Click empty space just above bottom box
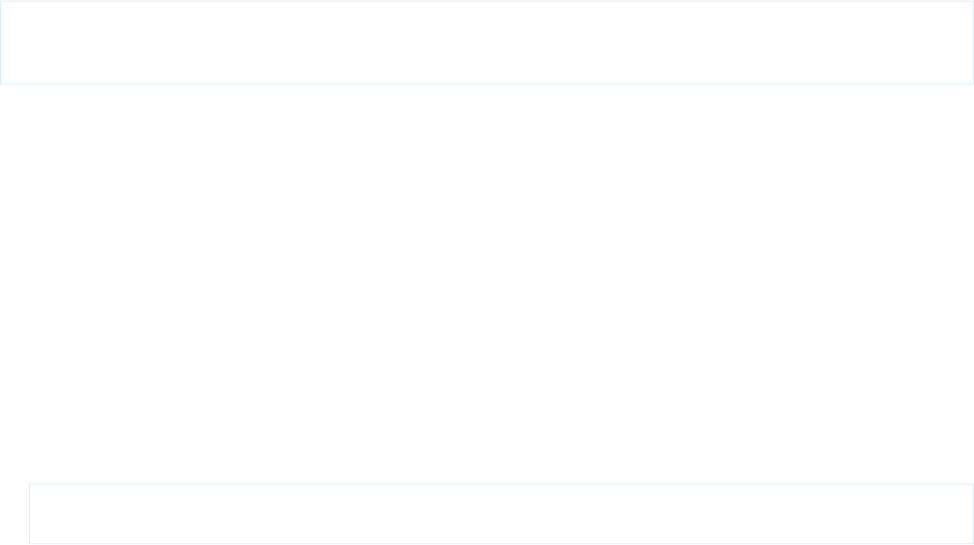Screen dimensions: 974x545 [501, 468]
